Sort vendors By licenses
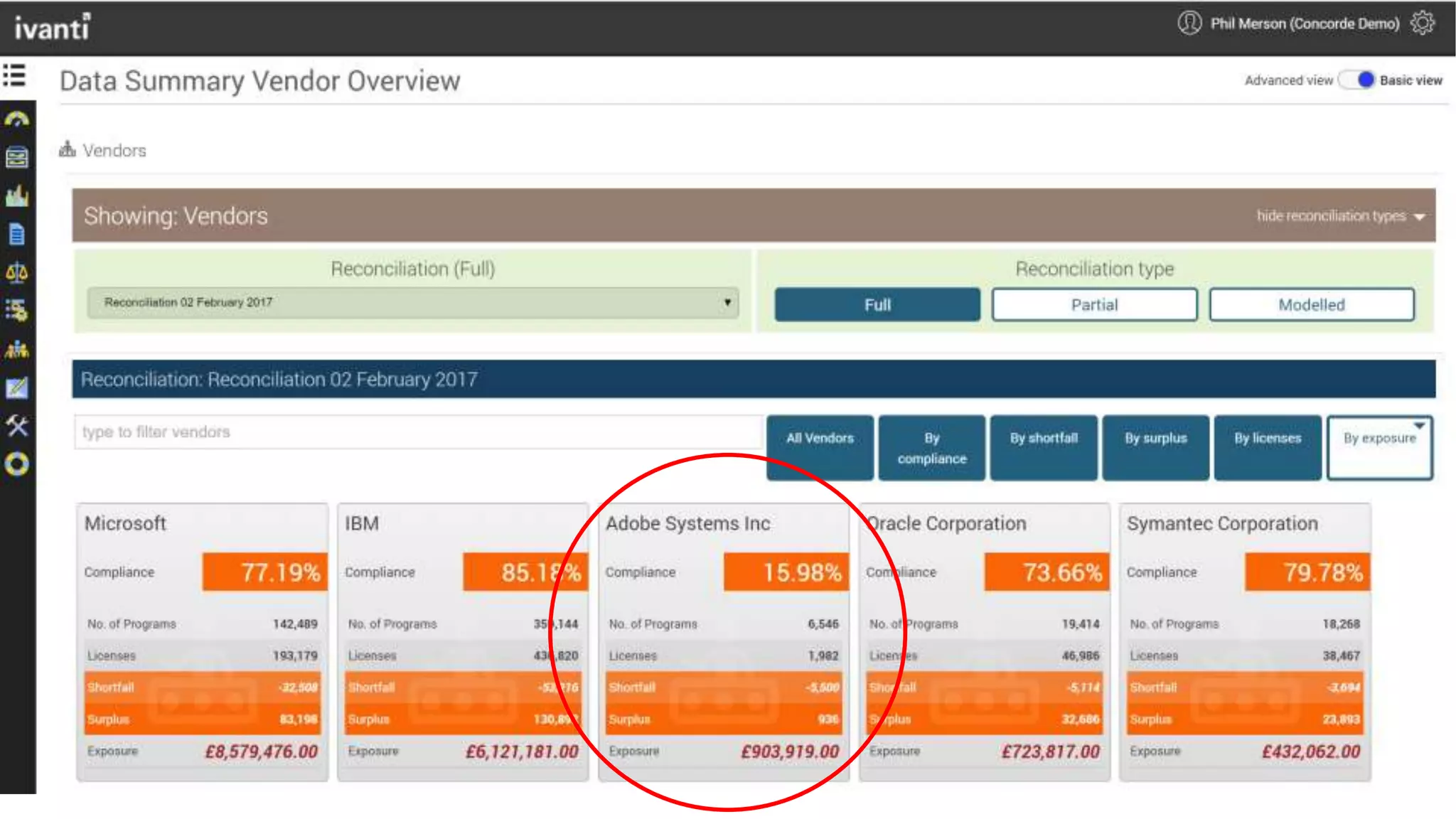1456x819 pixels. coord(1268,448)
